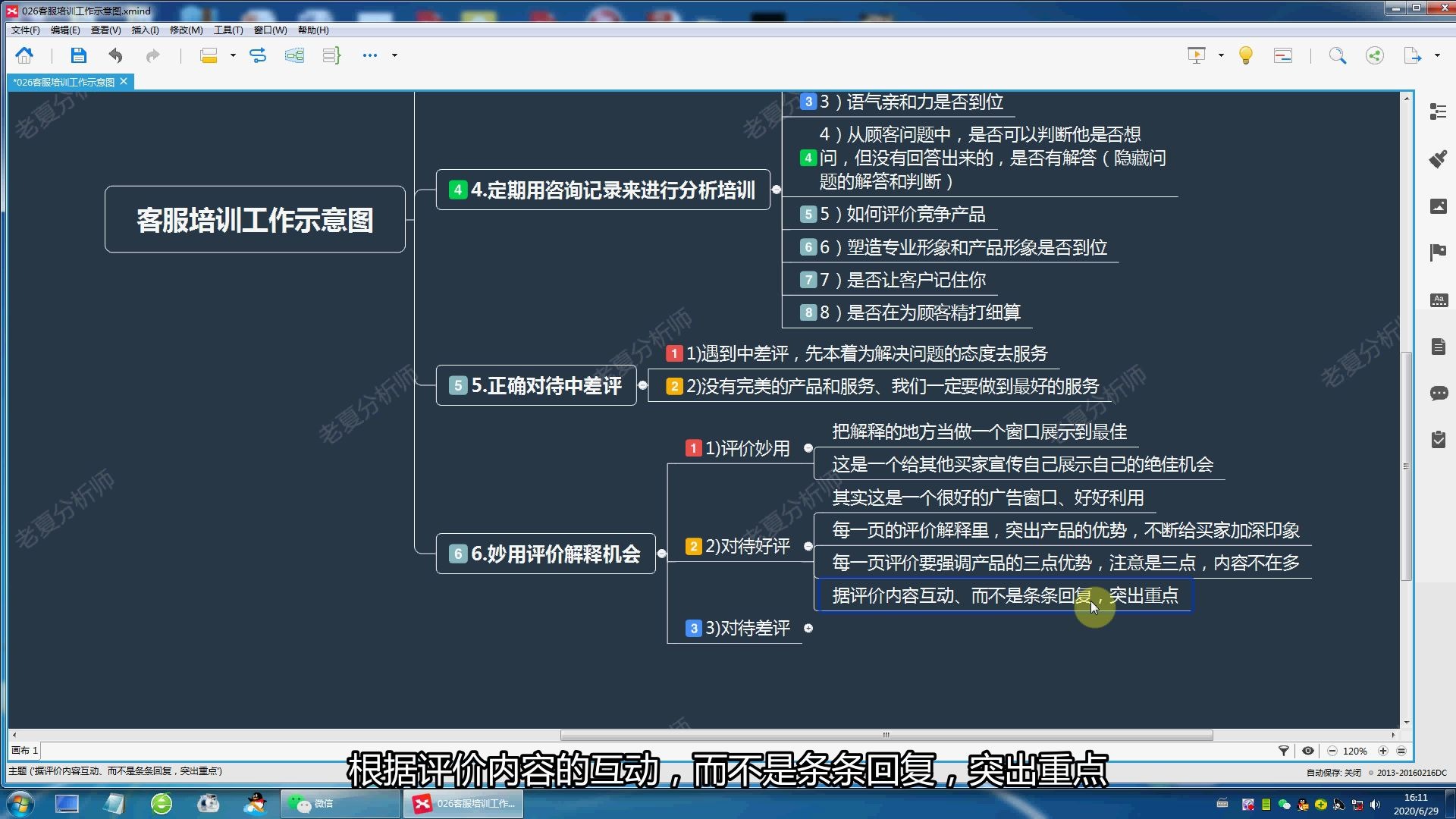
Task: Click the minus zoom out button
Action: (1332, 751)
